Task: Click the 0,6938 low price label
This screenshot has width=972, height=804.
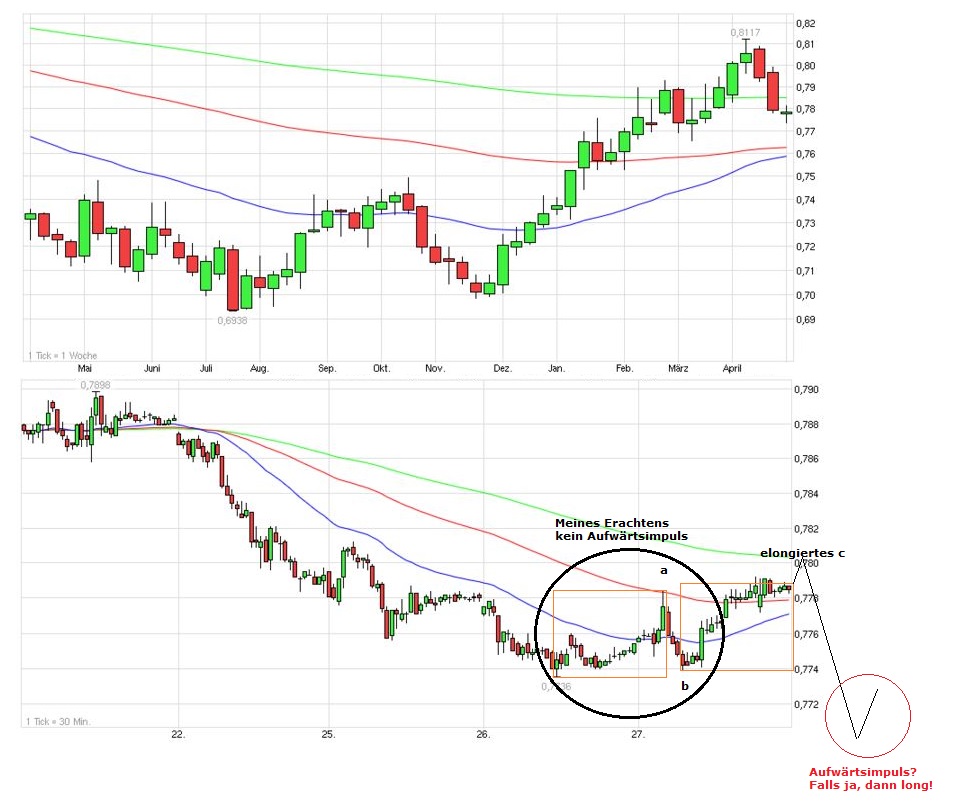Action: click(232, 321)
